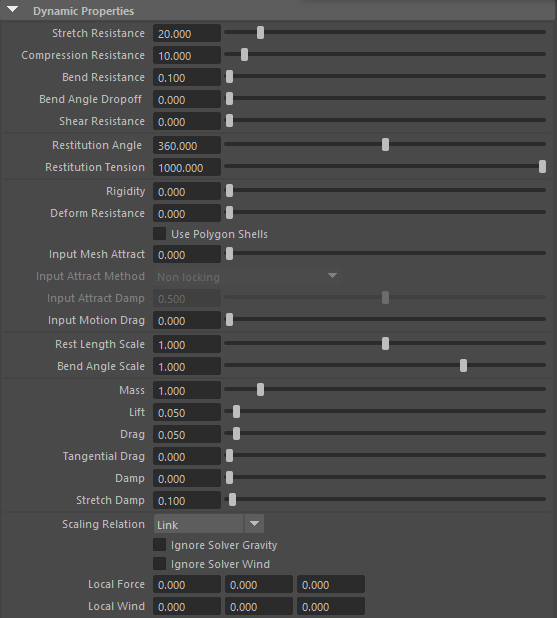Toggle Ignore Solver Wind checkbox
557x618 pixels.
click(159, 564)
